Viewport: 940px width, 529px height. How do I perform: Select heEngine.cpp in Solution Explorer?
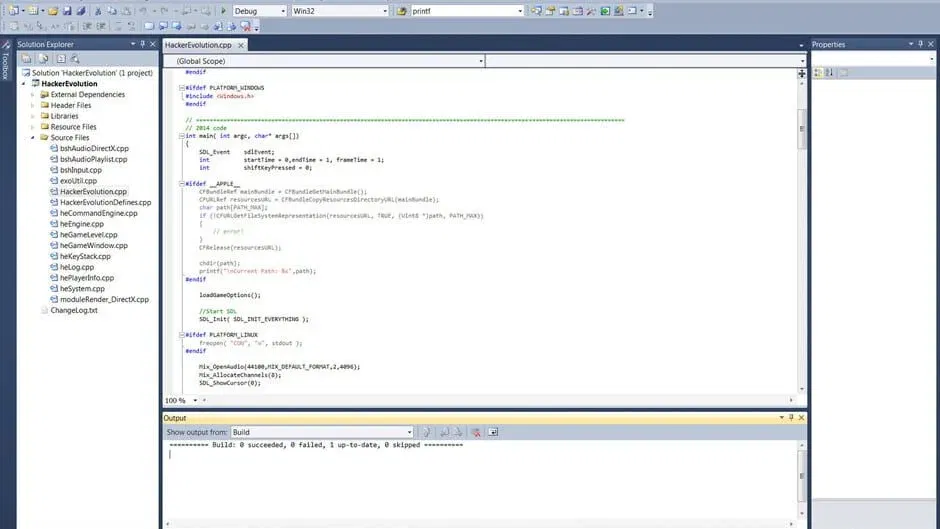(82, 224)
